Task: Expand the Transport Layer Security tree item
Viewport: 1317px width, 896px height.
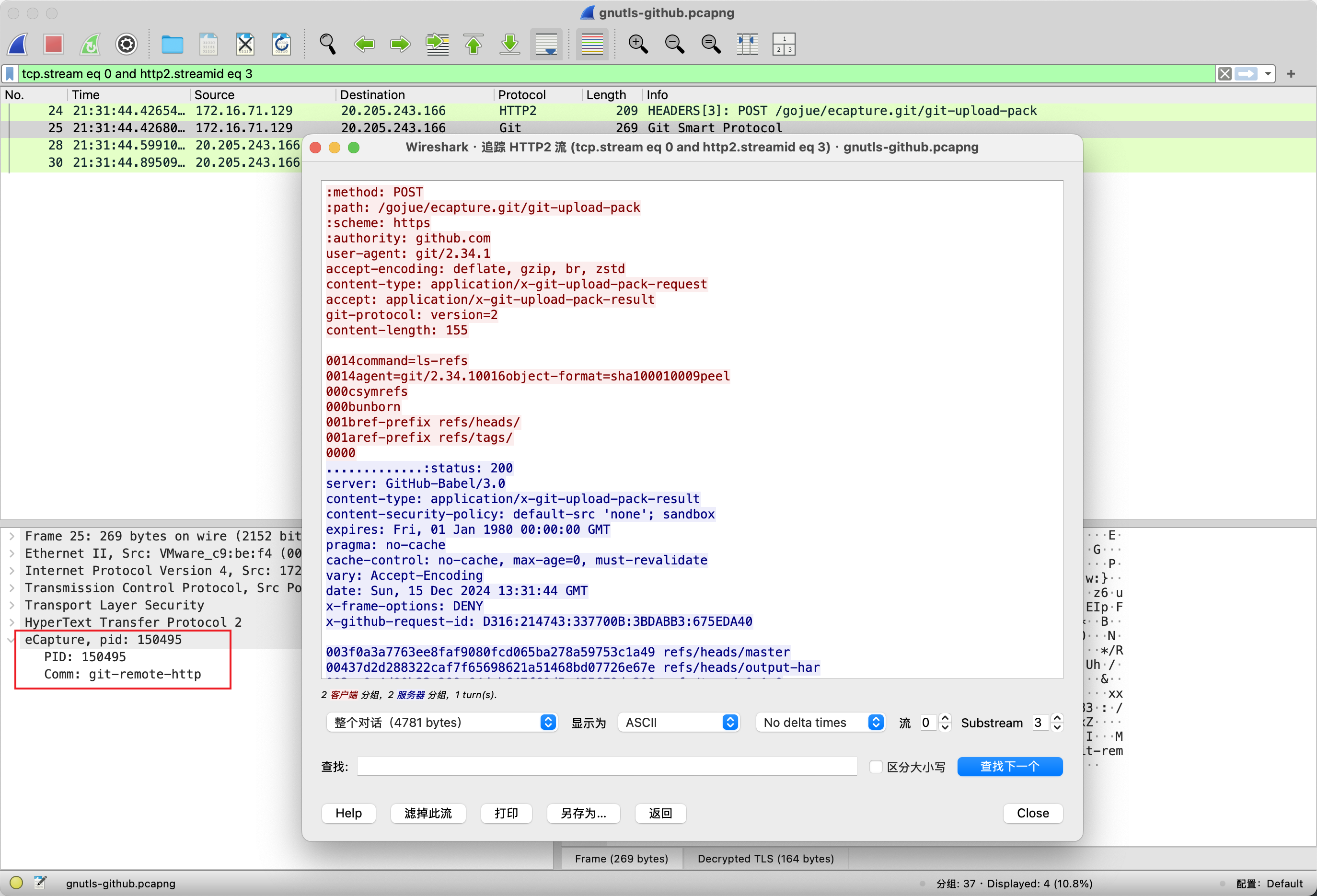Action: (12, 605)
